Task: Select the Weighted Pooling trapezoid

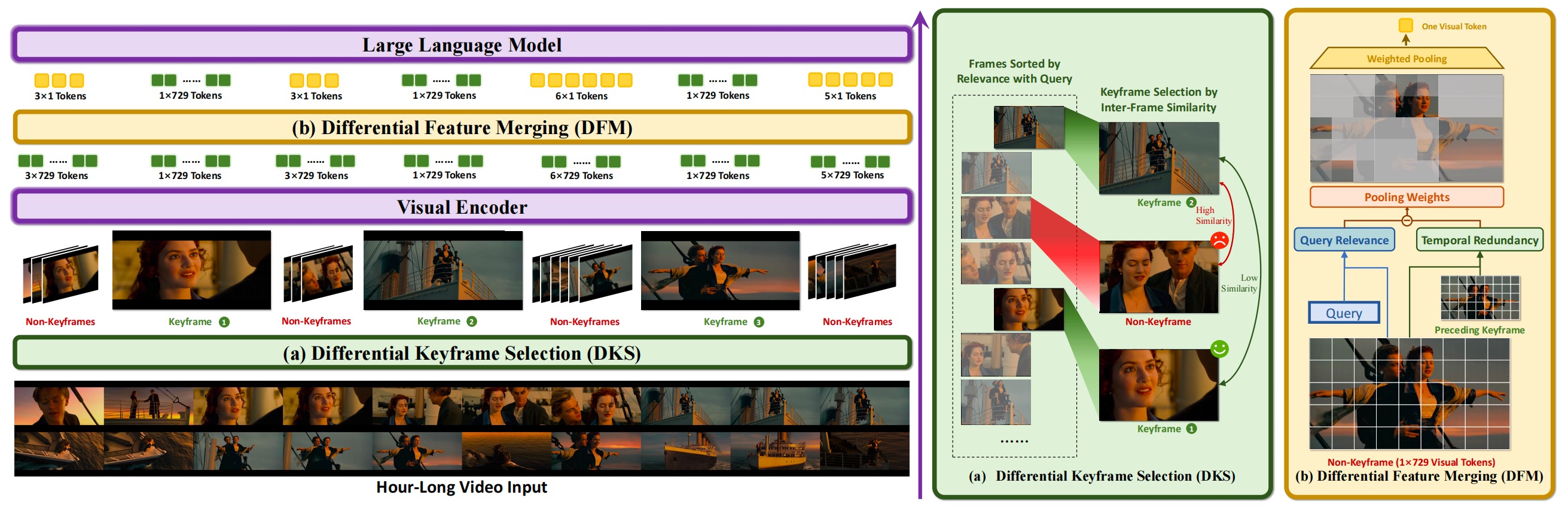Action: (x=1406, y=59)
